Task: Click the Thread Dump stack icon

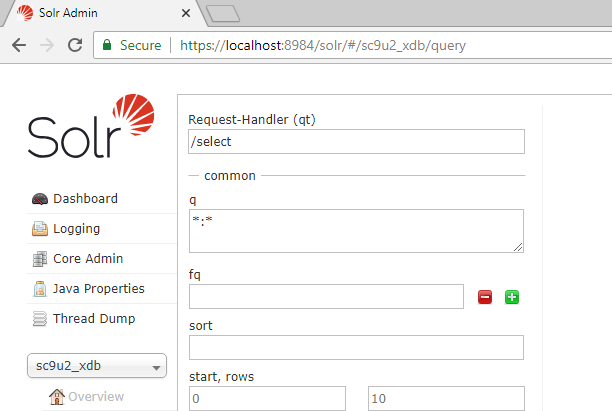Action: coord(40,318)
